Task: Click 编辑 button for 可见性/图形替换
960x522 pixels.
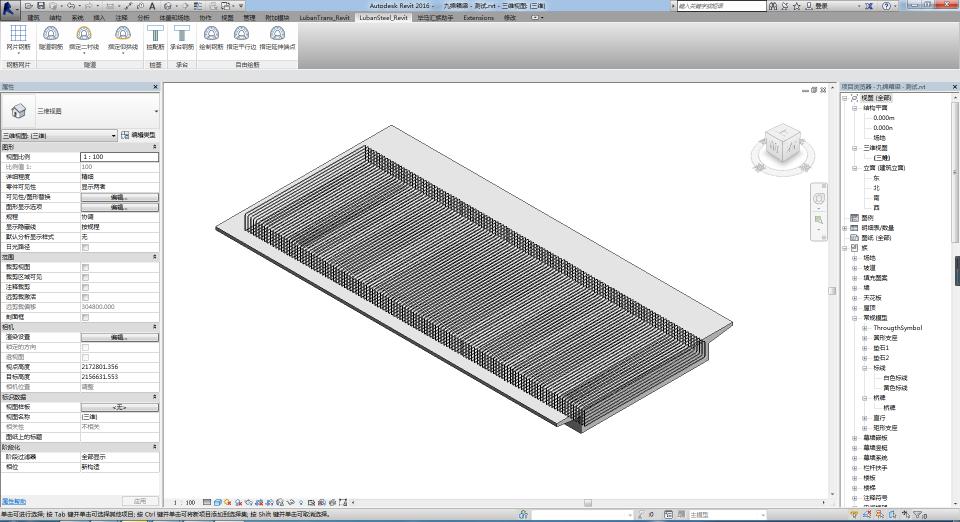Action: point(119,197)
